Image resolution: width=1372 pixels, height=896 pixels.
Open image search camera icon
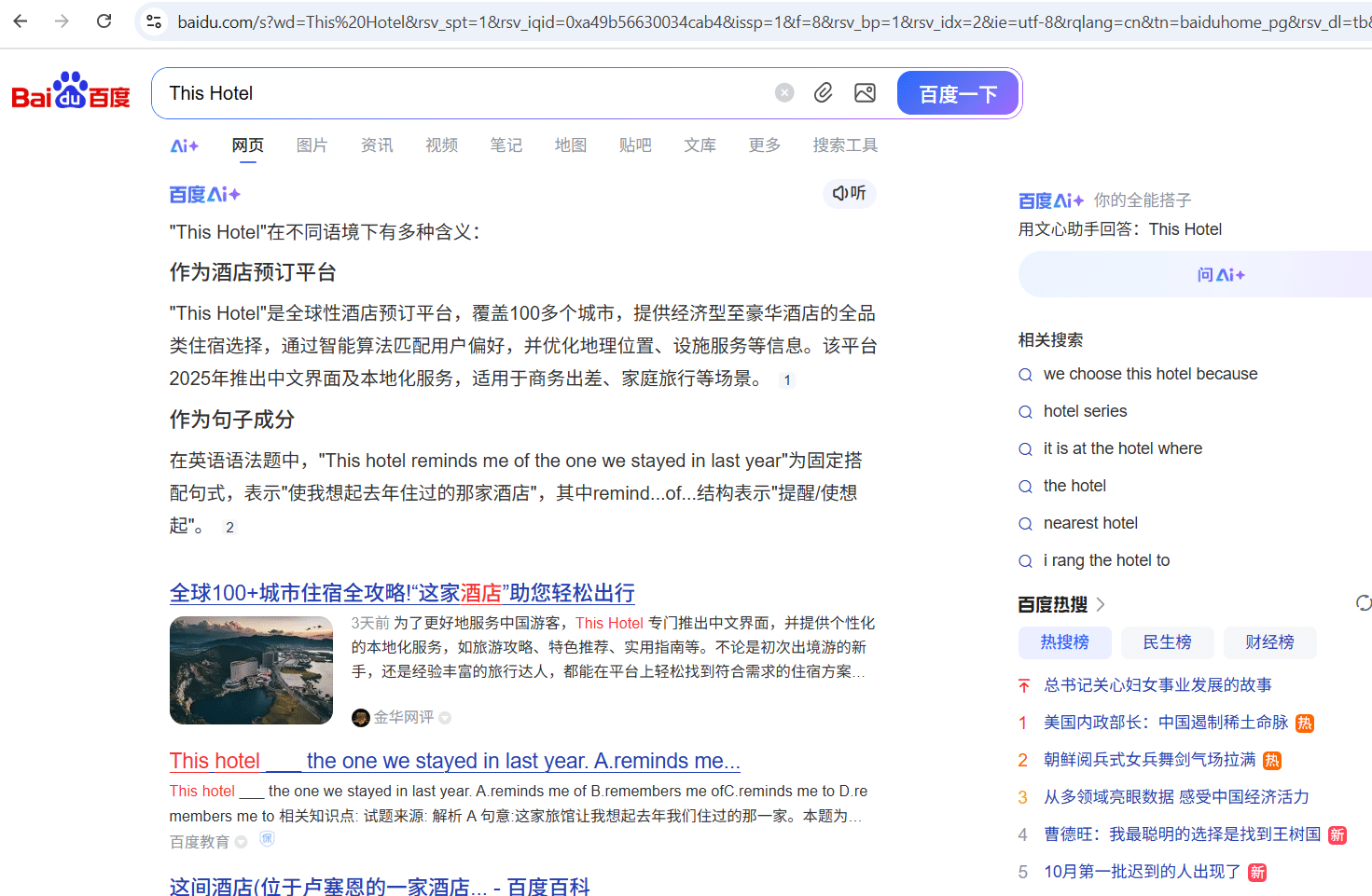click(x=865, y=92)
